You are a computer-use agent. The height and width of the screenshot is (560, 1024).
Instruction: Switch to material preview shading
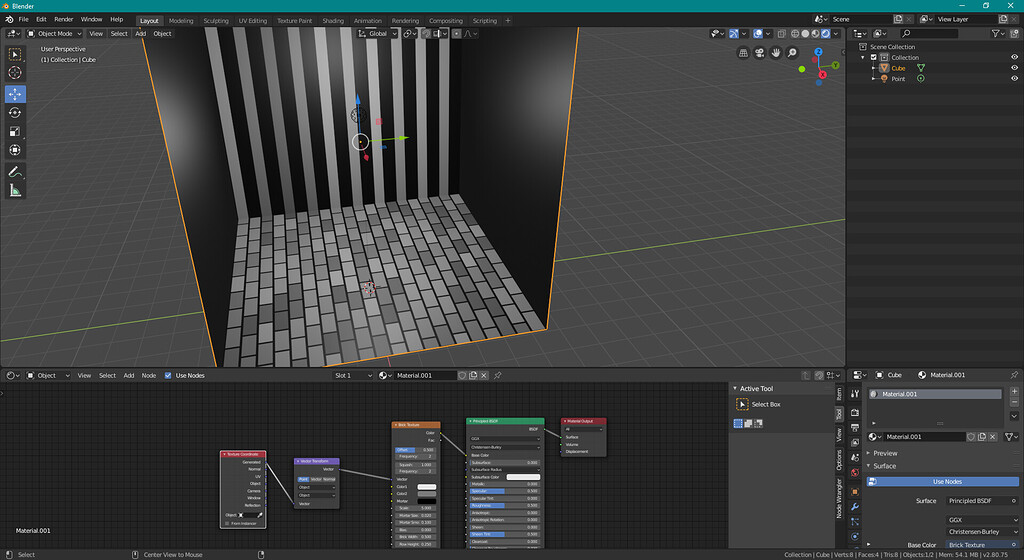815,33
